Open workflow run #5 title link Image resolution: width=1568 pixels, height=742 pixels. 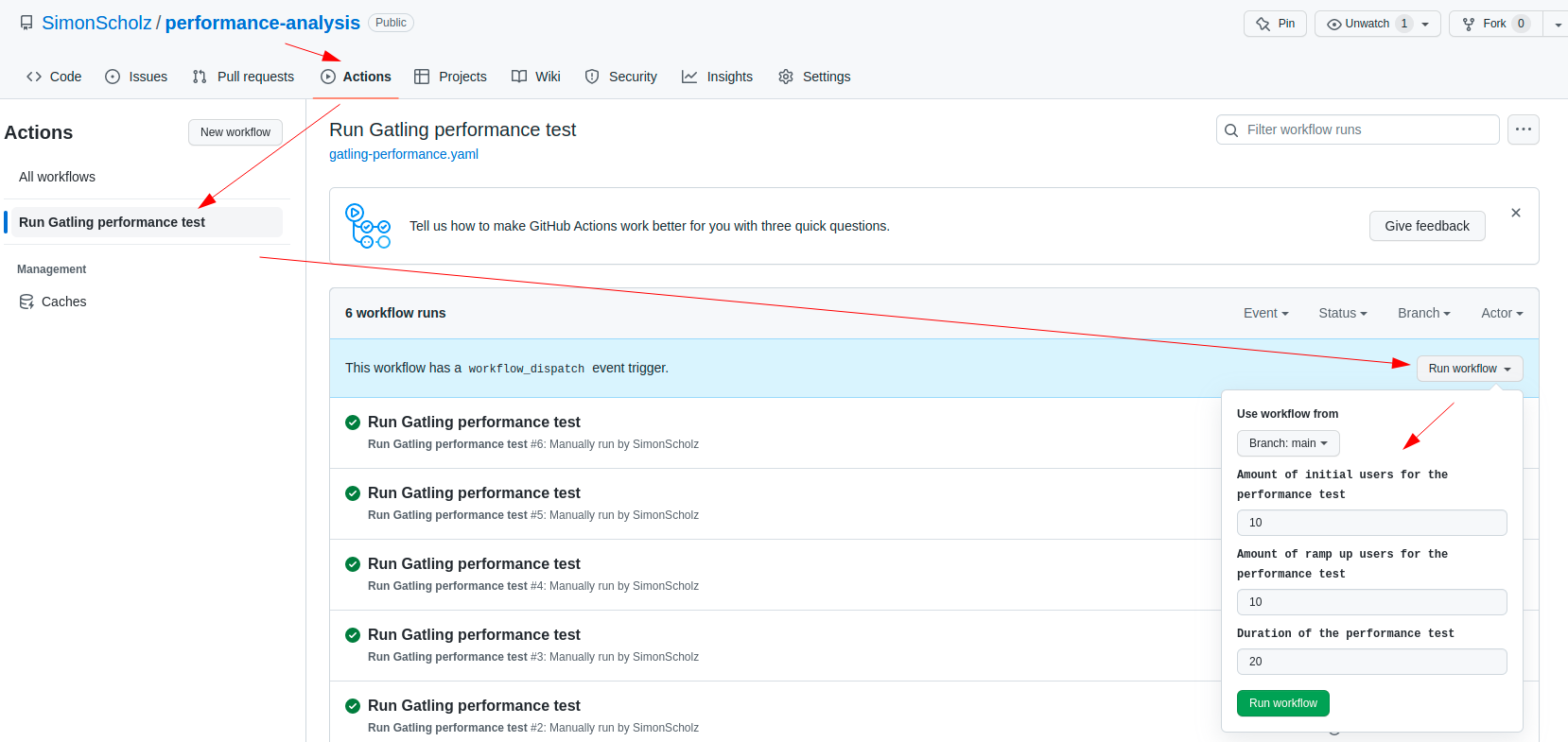tap(474, 493)
